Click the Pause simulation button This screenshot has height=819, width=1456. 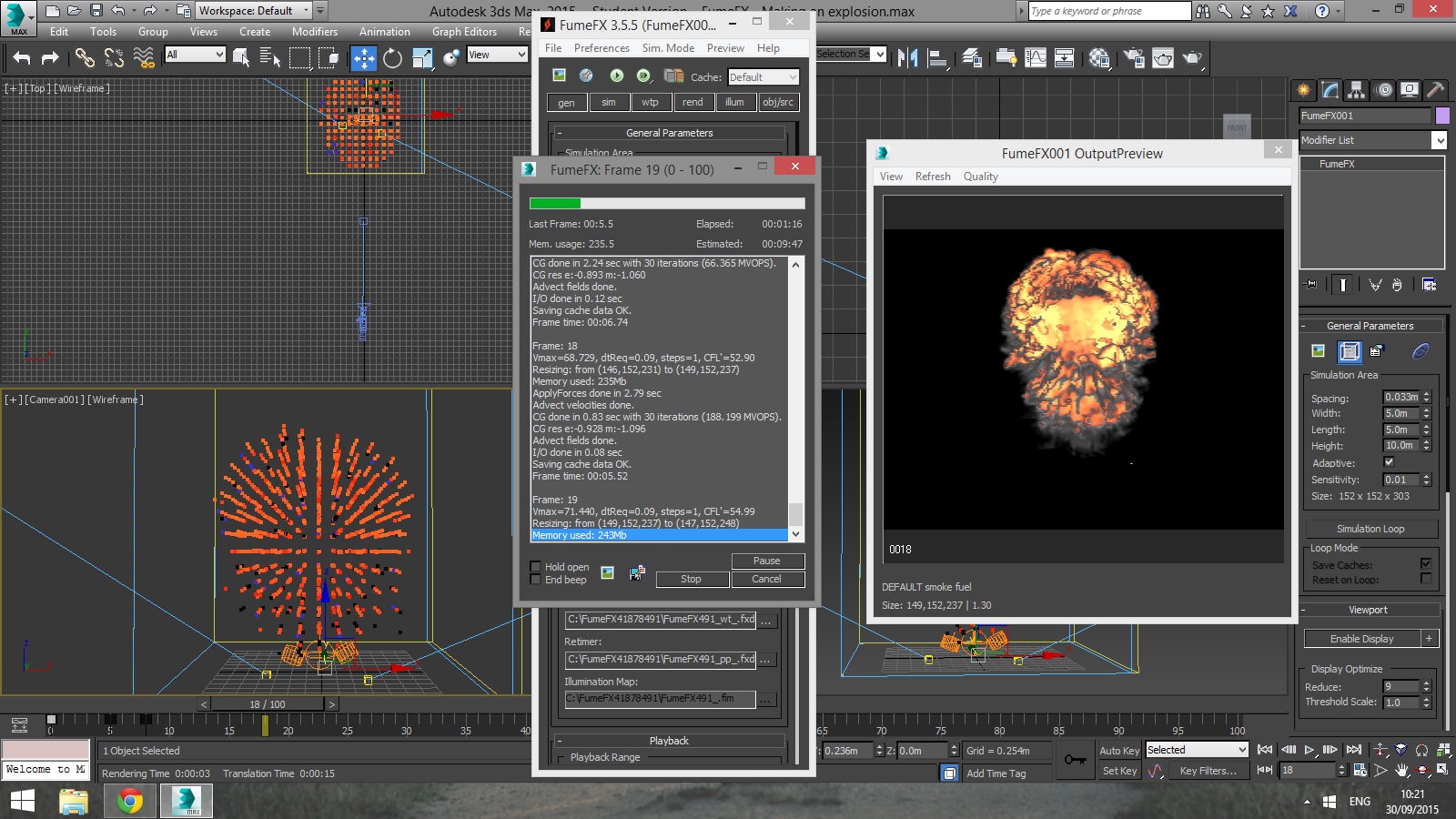(766, 561)
